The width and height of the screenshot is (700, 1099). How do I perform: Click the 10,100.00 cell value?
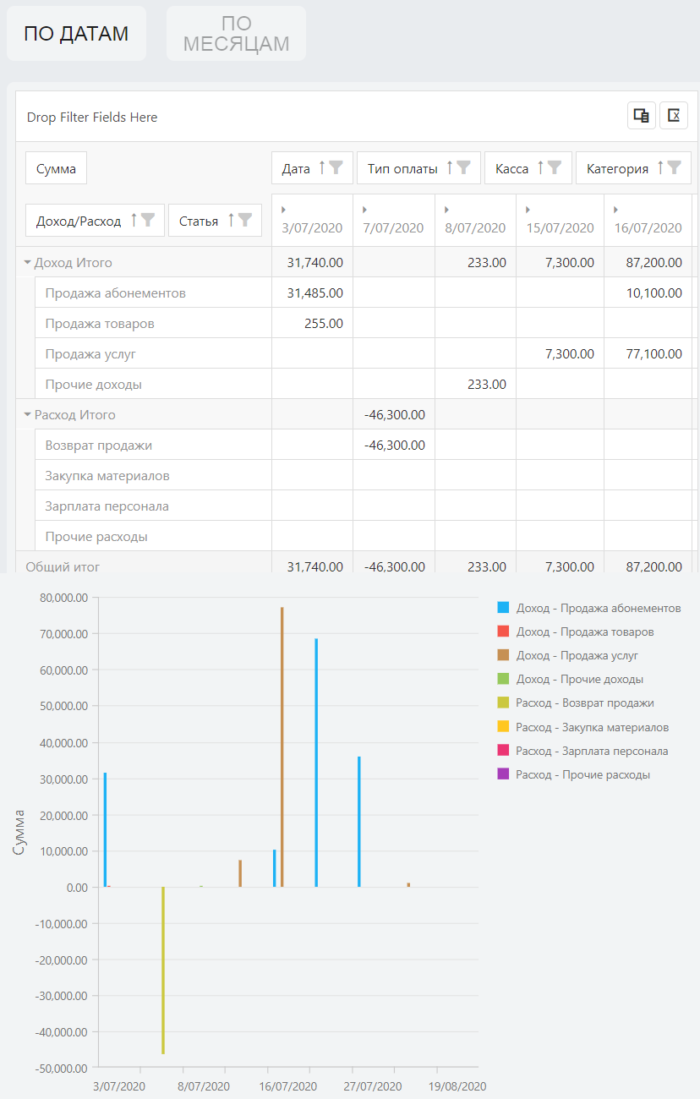[x=654, y=293]
